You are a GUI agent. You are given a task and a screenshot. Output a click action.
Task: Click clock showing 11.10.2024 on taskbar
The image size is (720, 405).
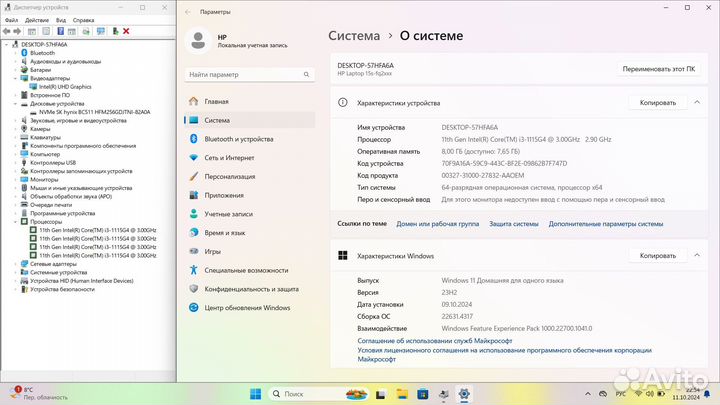click(x=686, y=394)
